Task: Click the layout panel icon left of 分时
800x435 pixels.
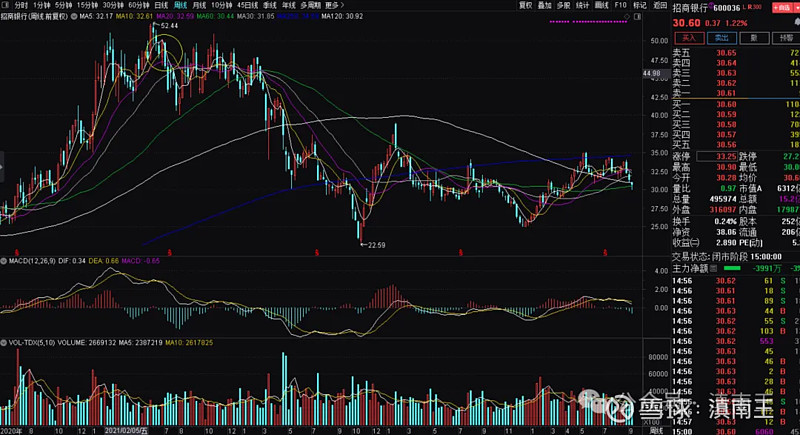Action: 5,5
